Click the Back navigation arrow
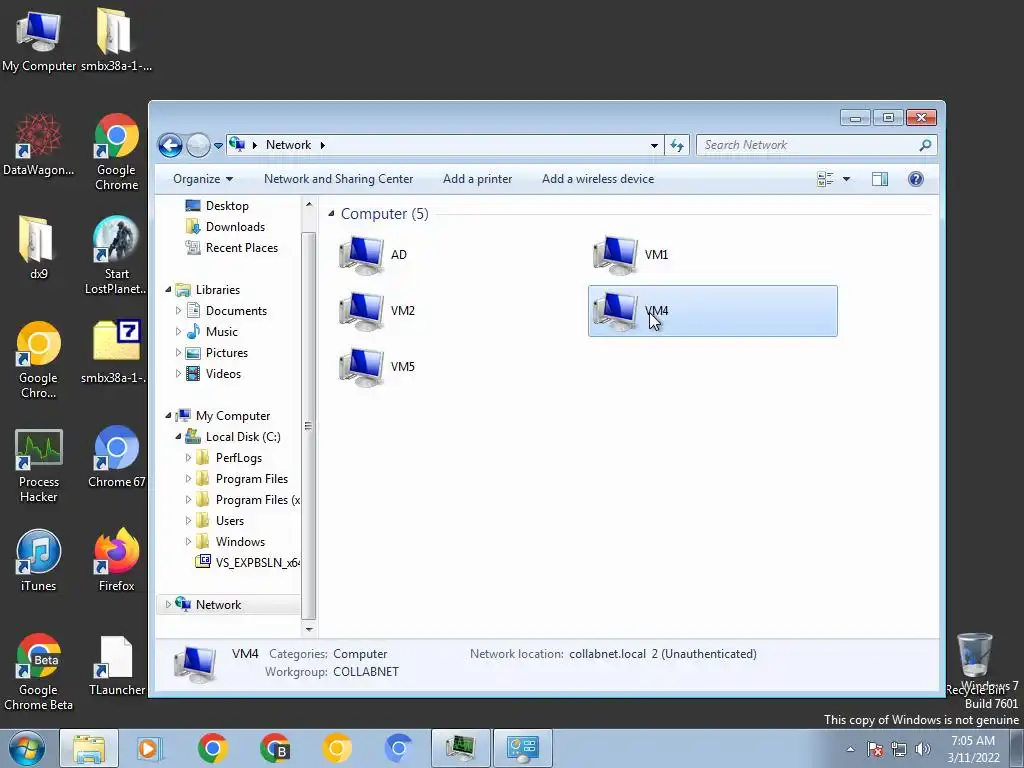Viewport: 1024px width, 768px height. pos(170,145)
